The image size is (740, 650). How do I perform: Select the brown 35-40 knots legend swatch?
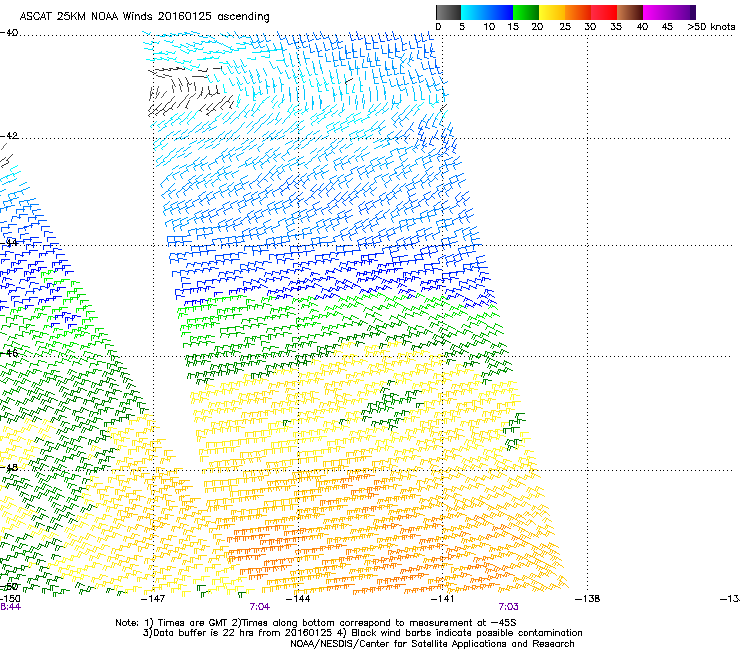point(630,12)
